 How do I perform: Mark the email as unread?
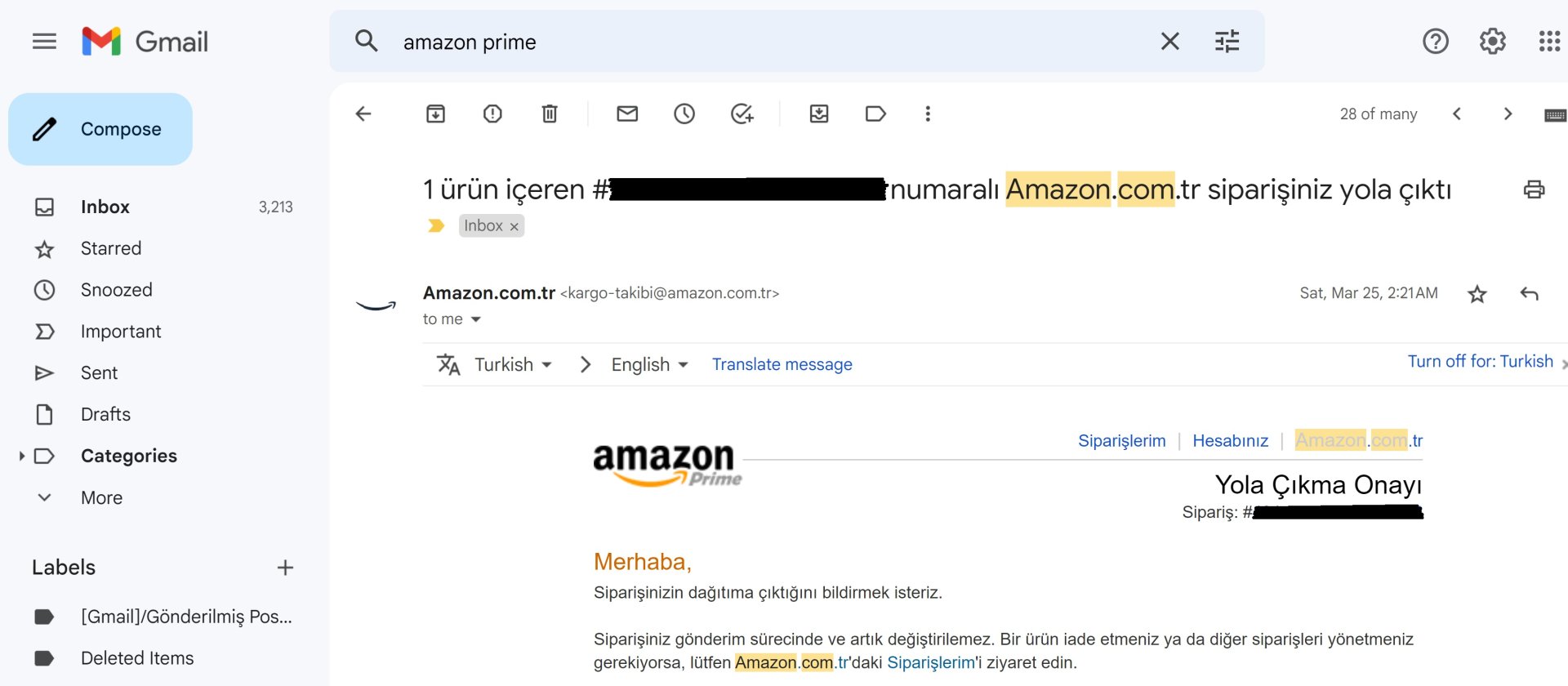point(626,114)
